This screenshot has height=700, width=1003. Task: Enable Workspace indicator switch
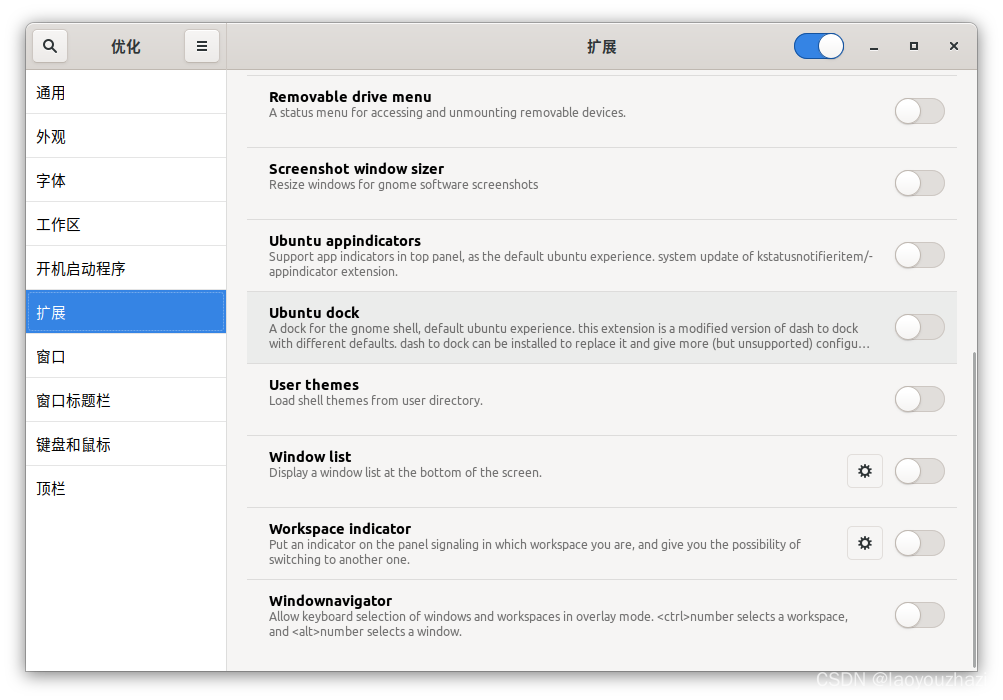tap(920, 543)
